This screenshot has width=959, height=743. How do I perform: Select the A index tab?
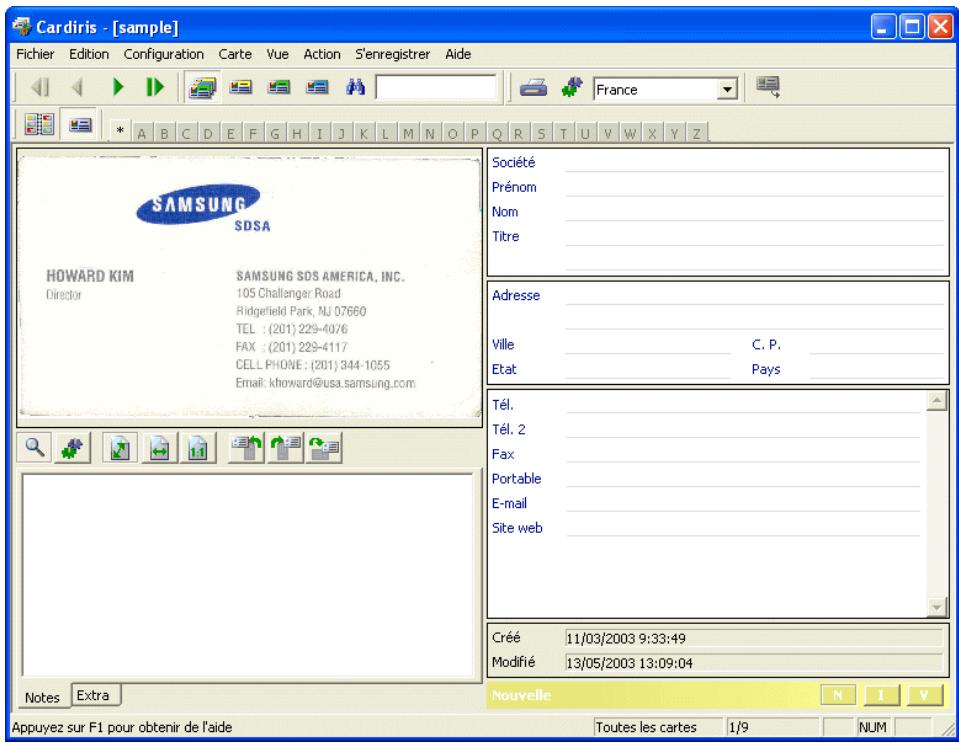click(x=142, y=134)
